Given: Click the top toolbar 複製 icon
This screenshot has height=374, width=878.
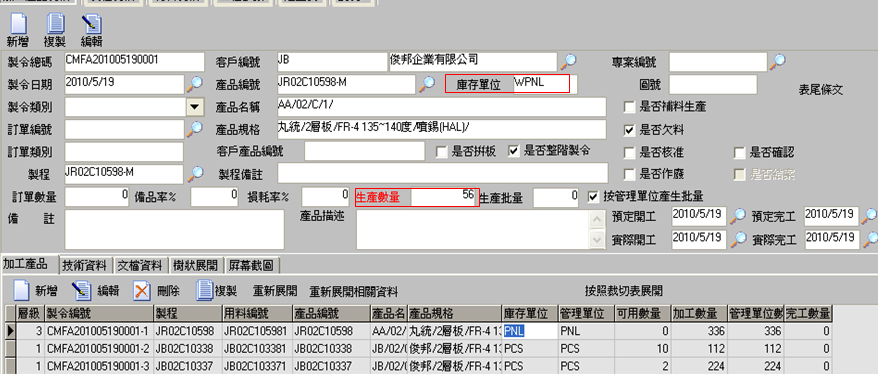Looking at the screenshot, I should tap(55, 24).
